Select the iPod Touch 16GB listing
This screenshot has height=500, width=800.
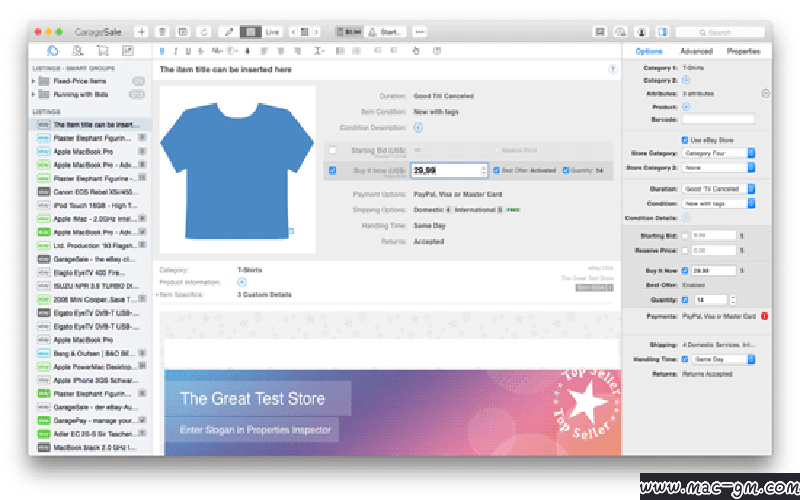[x=92, y=205]
